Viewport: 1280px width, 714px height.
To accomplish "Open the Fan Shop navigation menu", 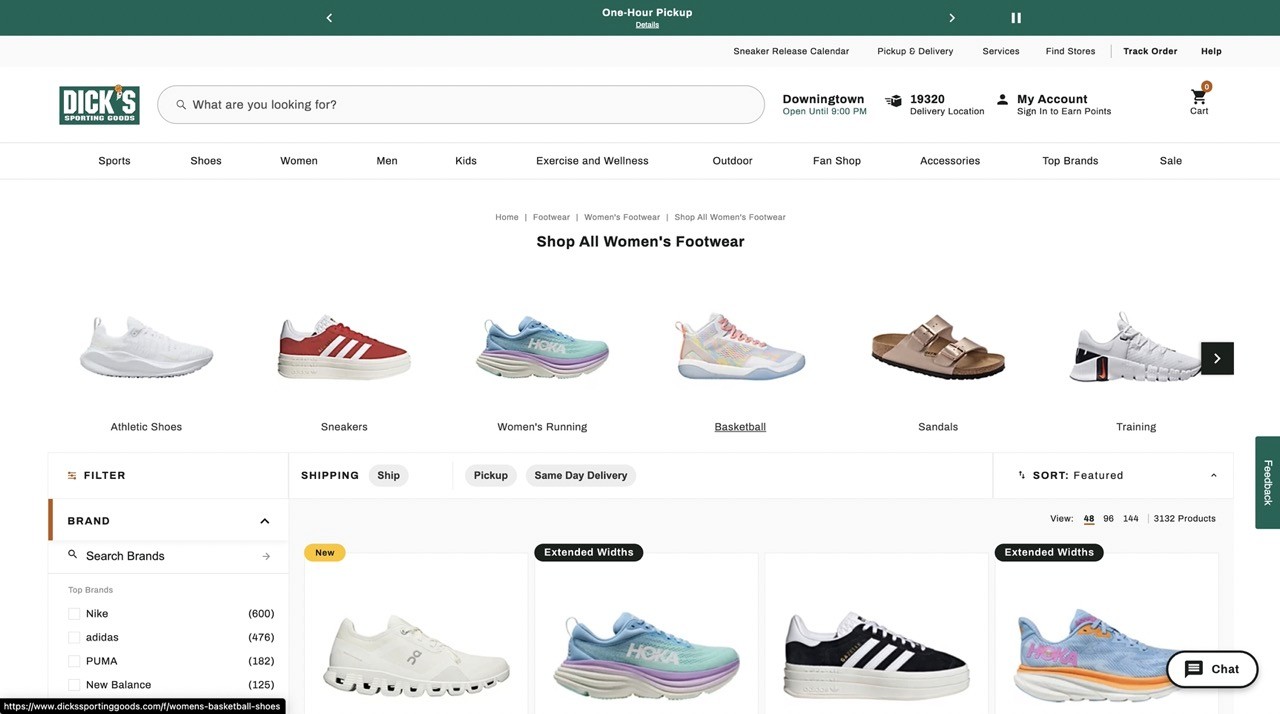I will click(x=837, y=161).
